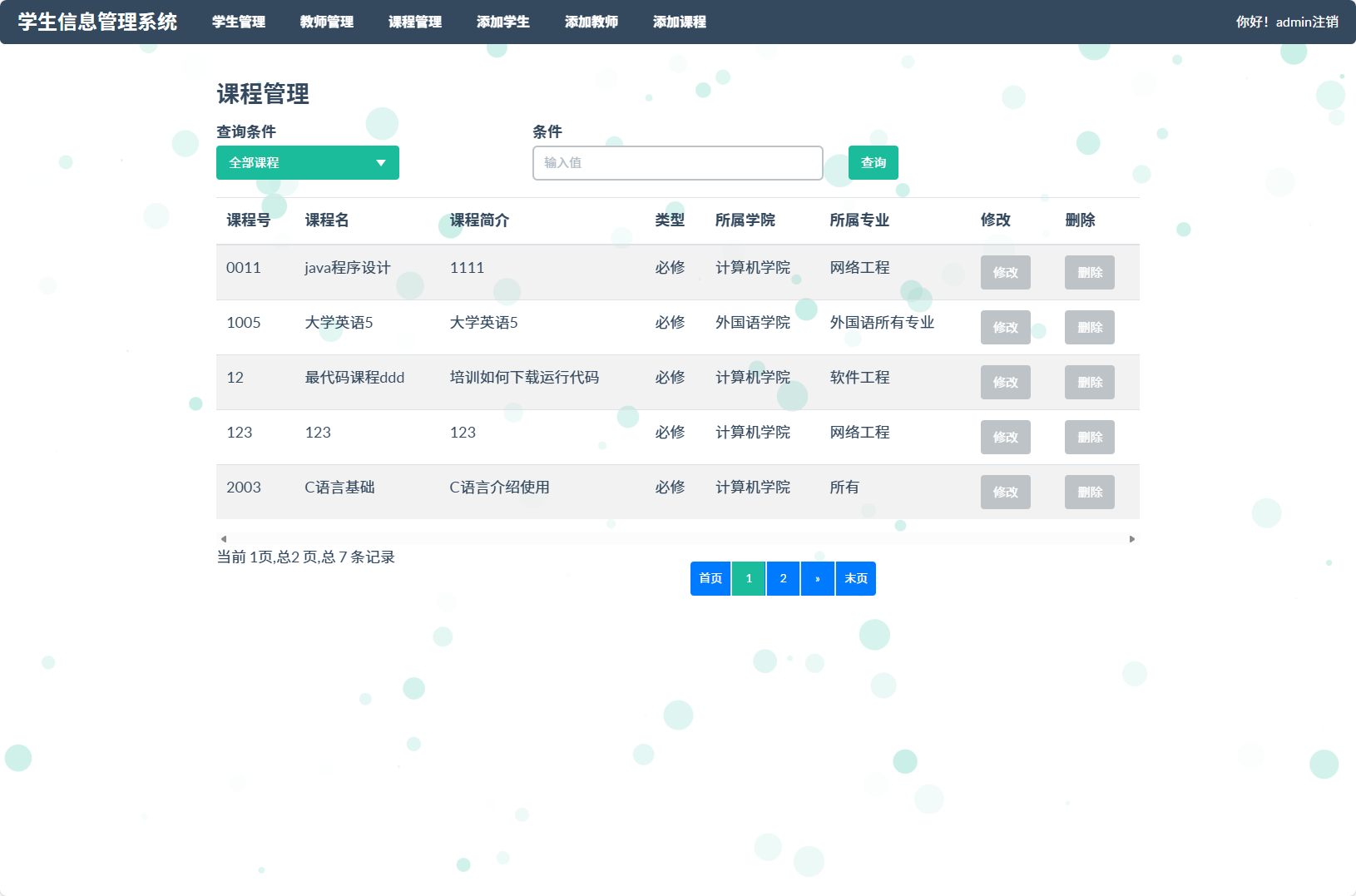Expand the course filter selector
The image size is (1356, 896).
click(307, 162)
